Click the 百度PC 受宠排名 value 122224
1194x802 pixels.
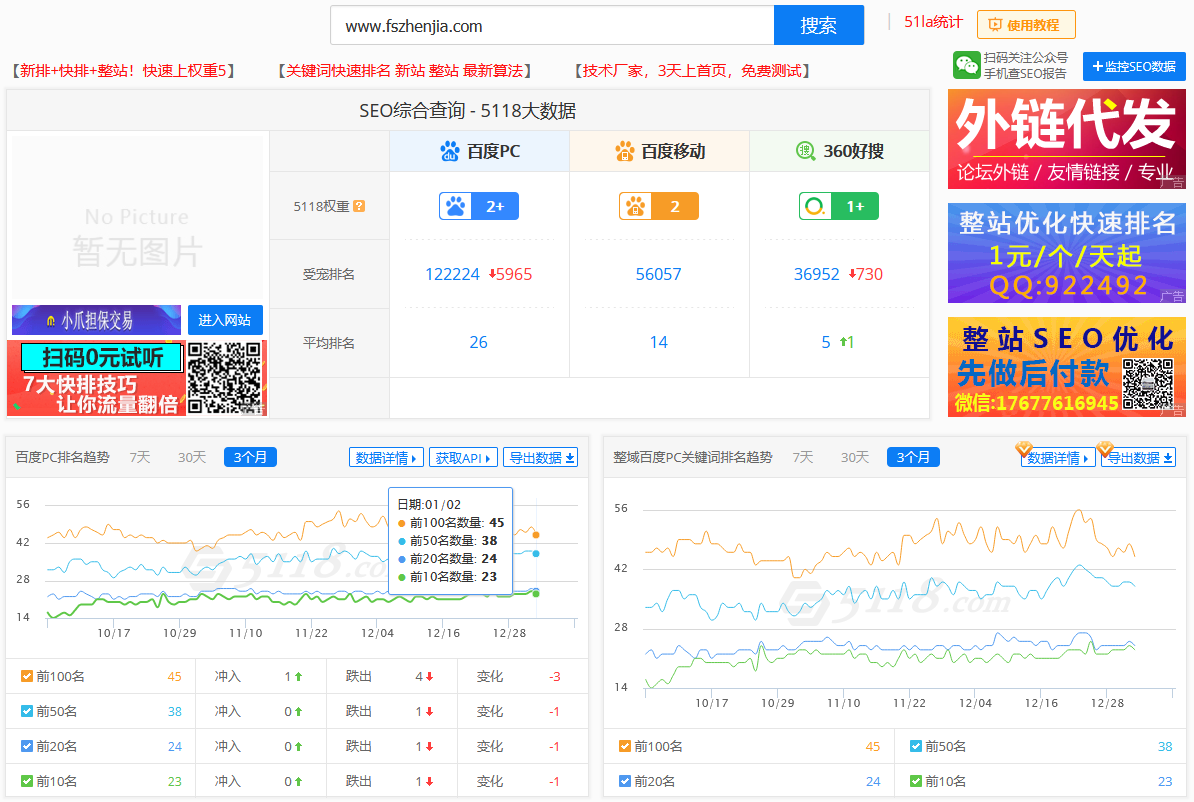coord(452,274)
